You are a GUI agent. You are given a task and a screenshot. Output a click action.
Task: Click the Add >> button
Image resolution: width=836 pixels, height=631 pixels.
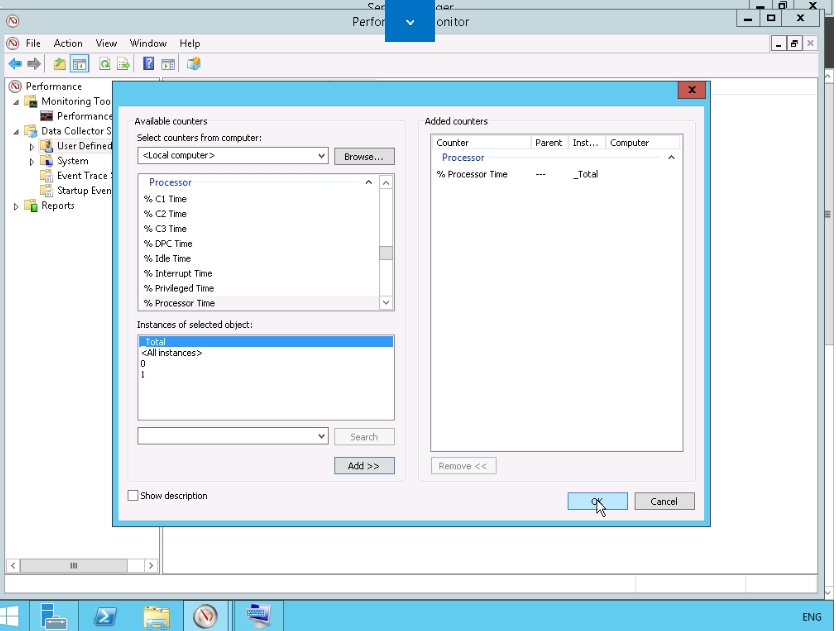[364, 466]
